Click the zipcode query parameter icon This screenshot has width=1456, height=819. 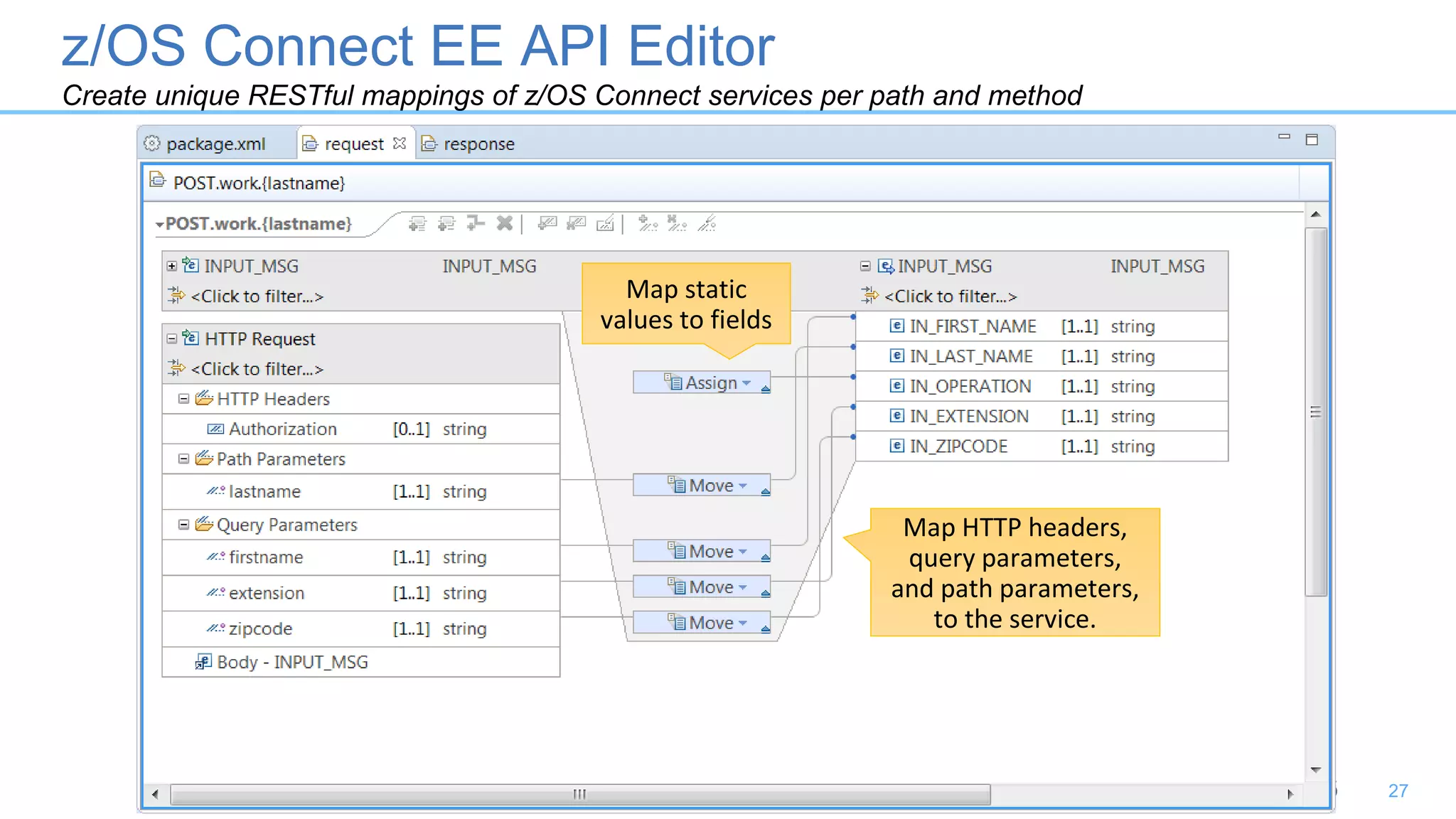[x=215, y=628]
